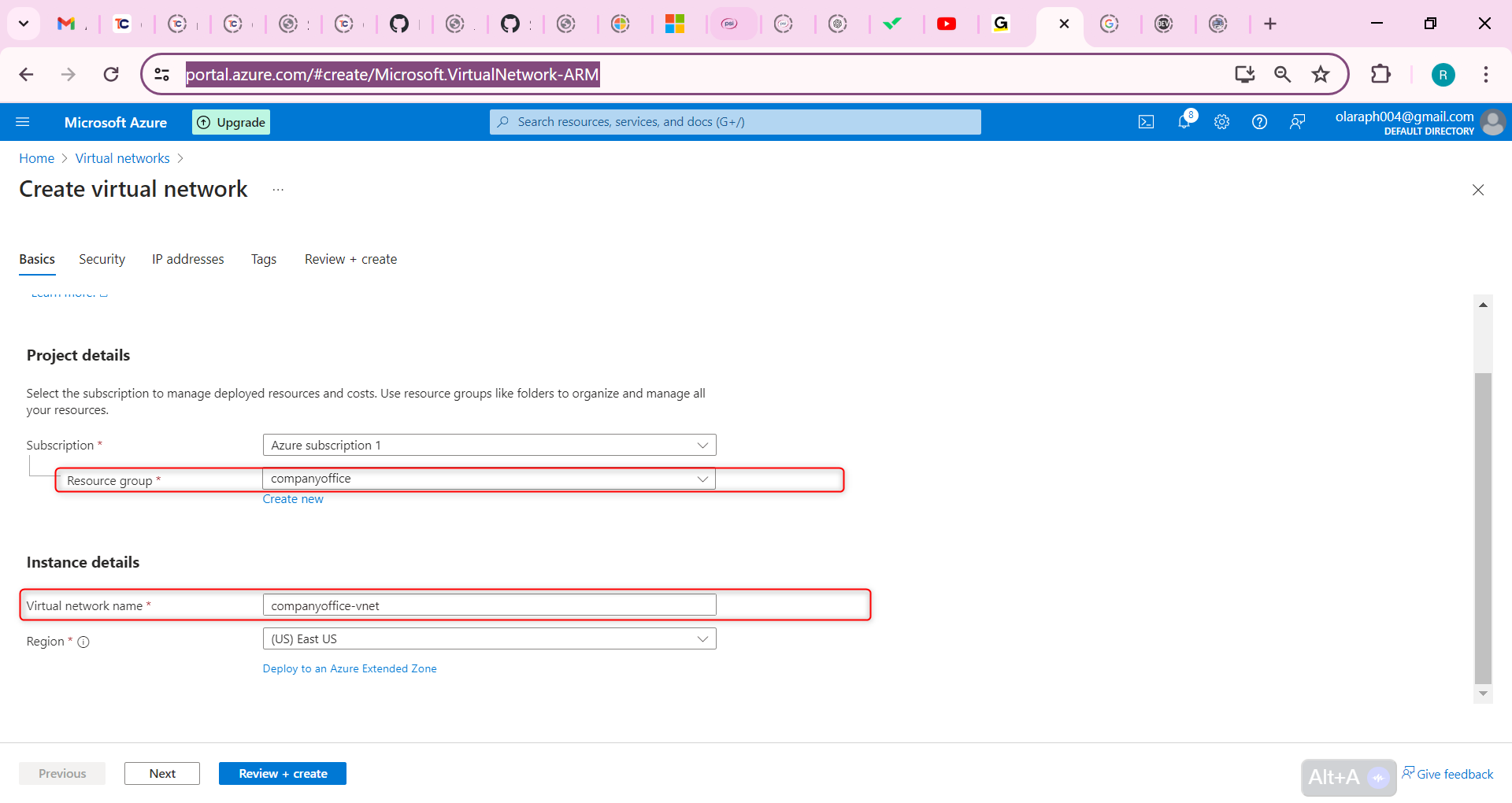Click the install app icon in address bar
1512x803 pixels.
pyautogui.click(x=1245, y=75)
